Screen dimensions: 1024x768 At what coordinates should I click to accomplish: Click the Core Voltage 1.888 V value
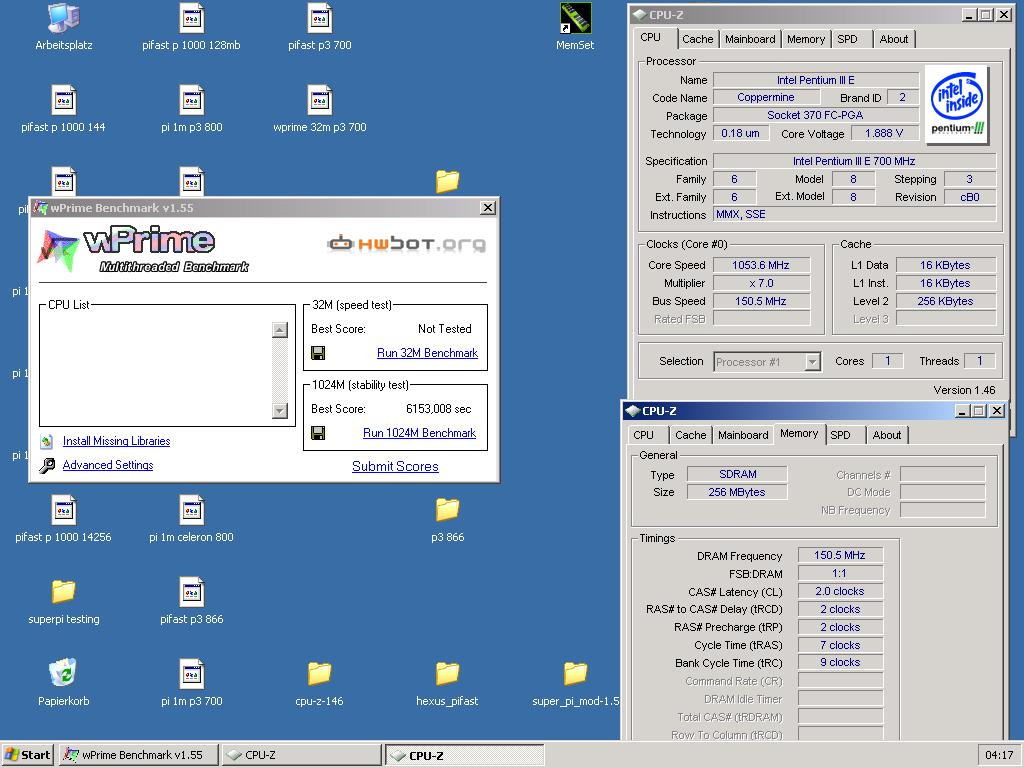point(884,133)
